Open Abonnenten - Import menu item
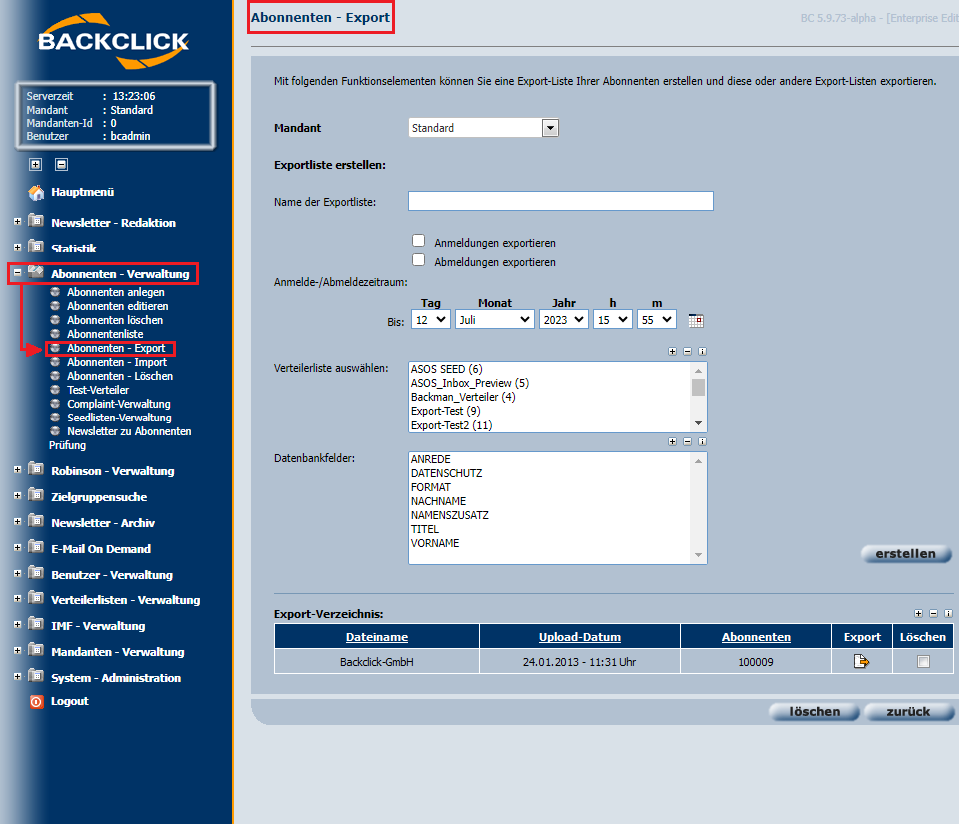 tap(117, 362)
